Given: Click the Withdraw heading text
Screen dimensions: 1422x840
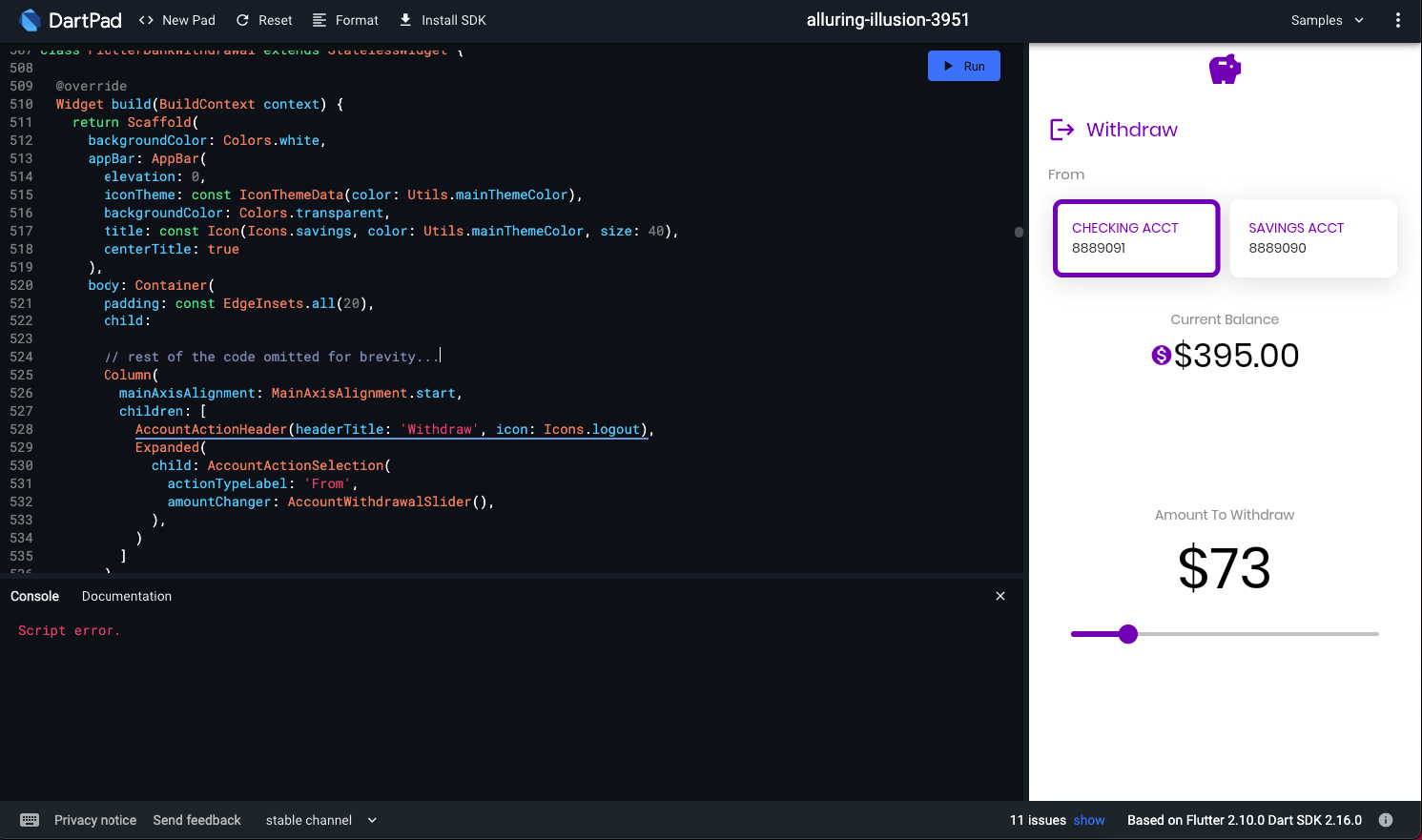Looking at the screenshot, I should pyautogui.click(x=1132, y=130).
